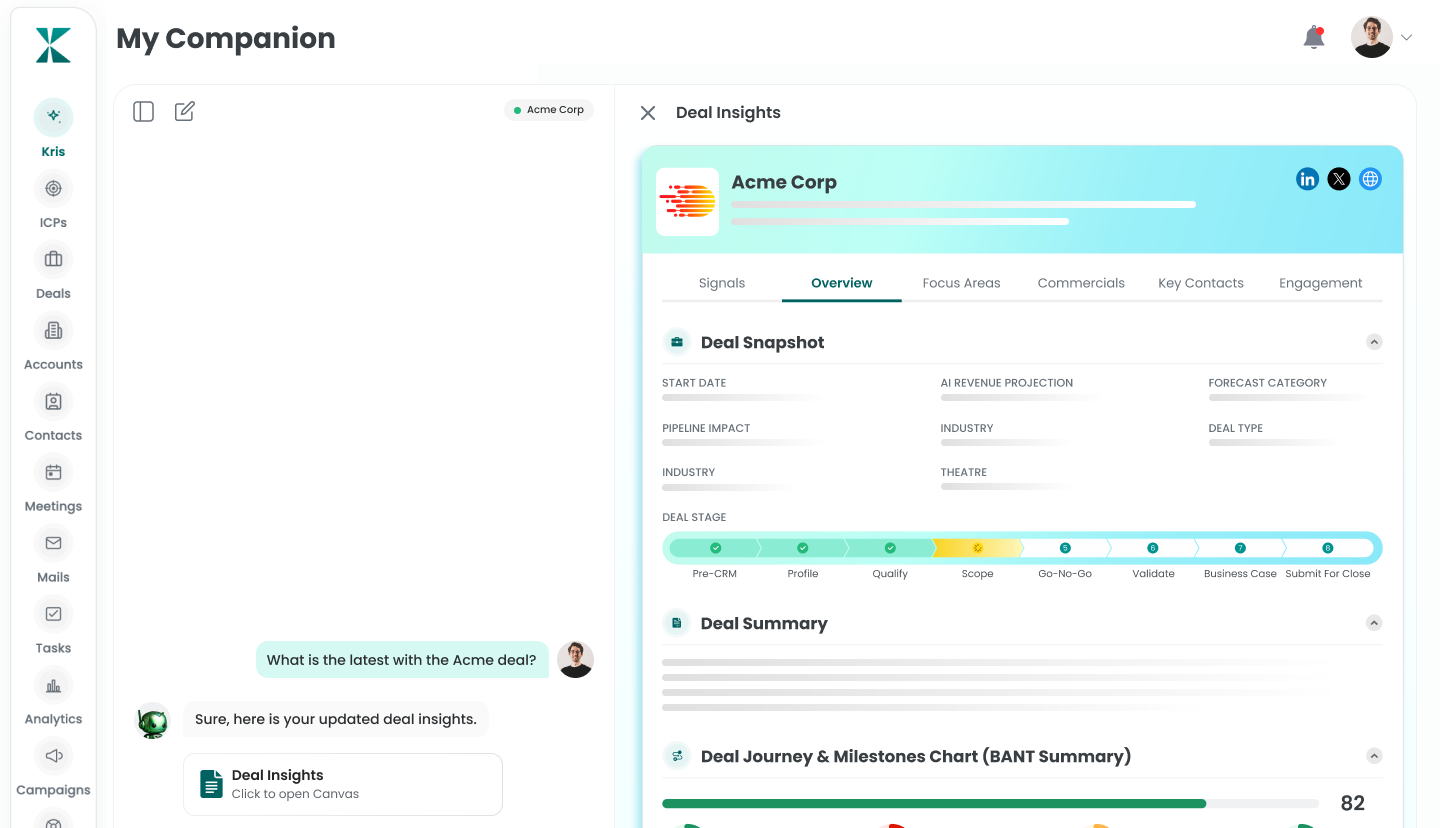Click the PIPELINE IMPACT label
1440x828 pixels.
[x=706, y=428]
